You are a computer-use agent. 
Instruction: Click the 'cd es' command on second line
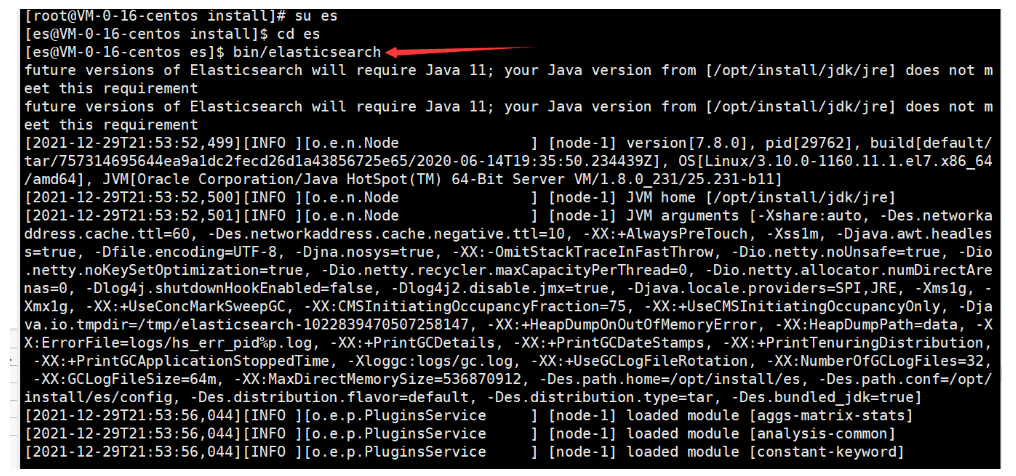295,34
